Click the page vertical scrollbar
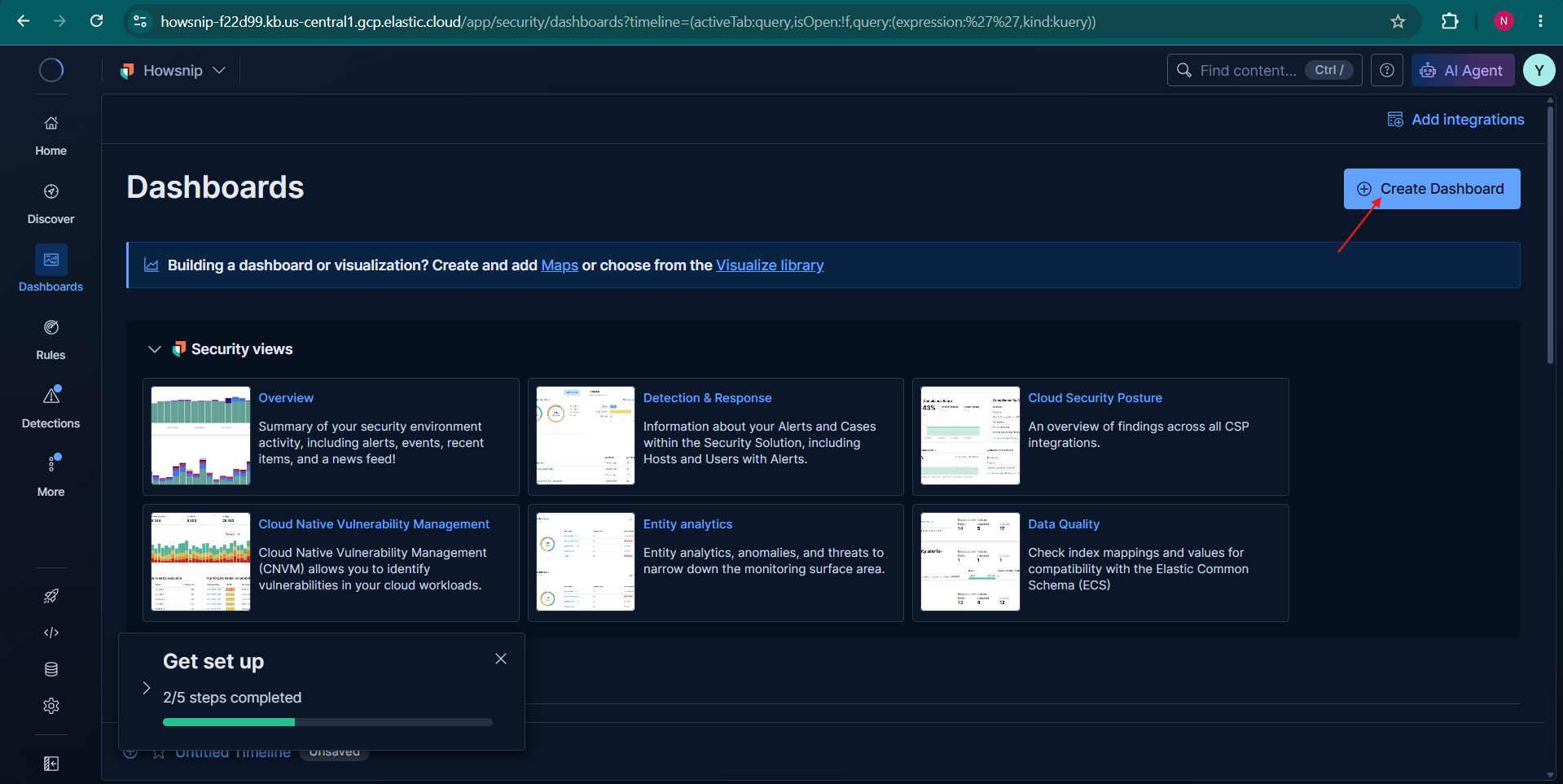This screenshot has width=1563, height=784. click(1550, 236)
